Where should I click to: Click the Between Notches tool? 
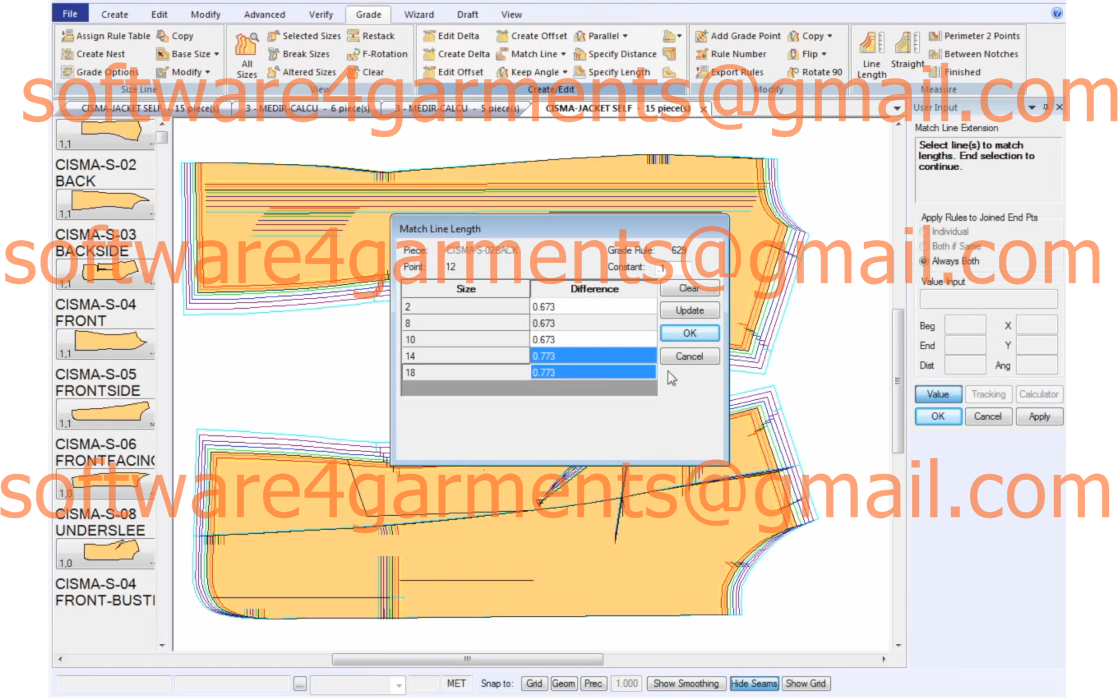pyautogui.click(x=974, y=53)
